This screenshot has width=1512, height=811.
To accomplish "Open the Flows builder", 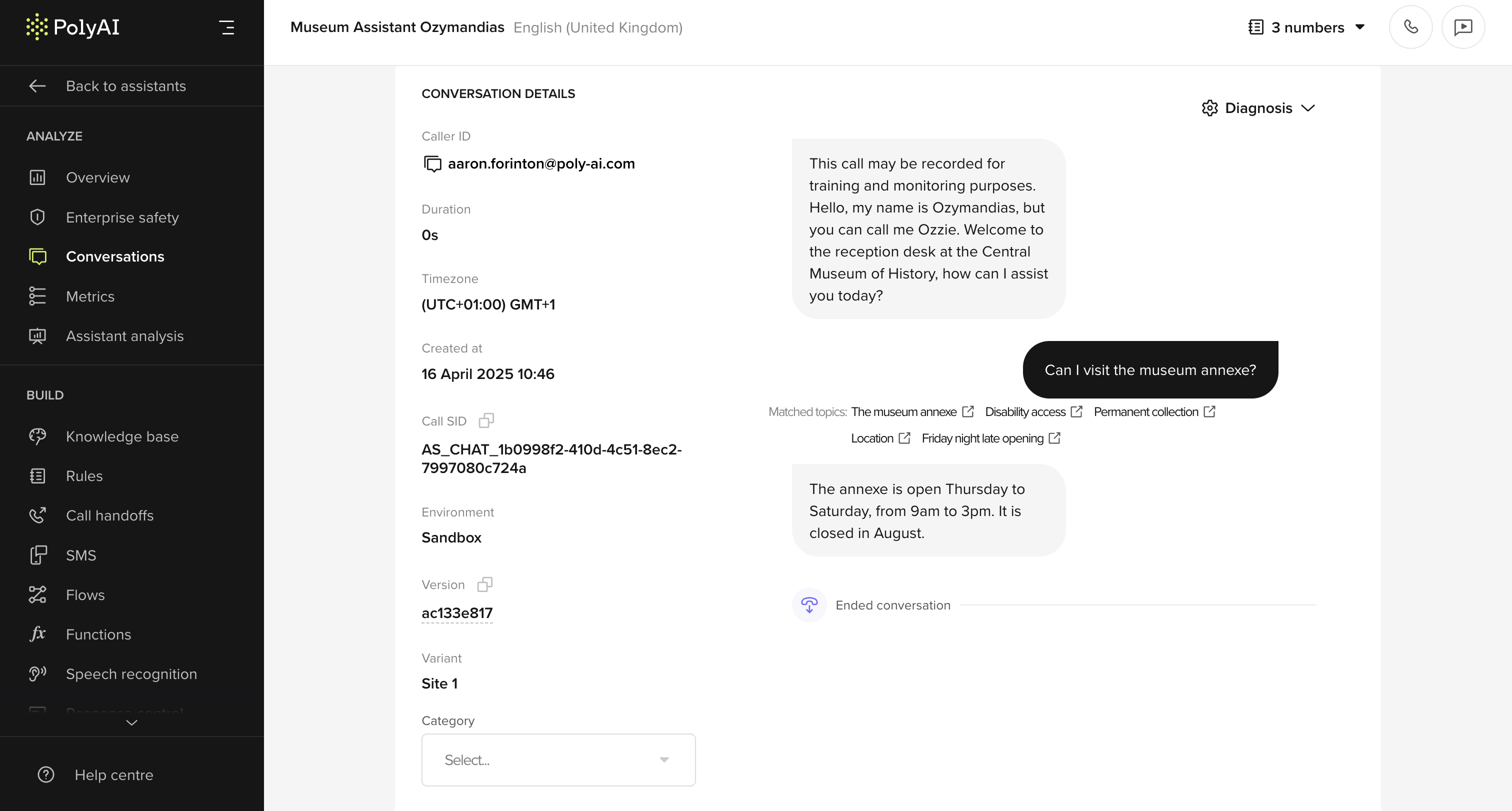I will [x=85, y=594].
